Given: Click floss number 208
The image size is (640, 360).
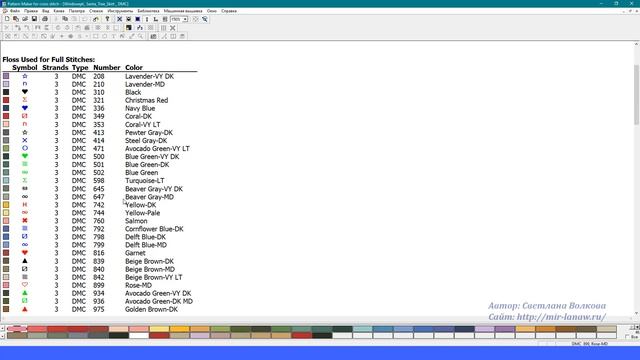Looking at the screenshot, I should click(99, 76).
